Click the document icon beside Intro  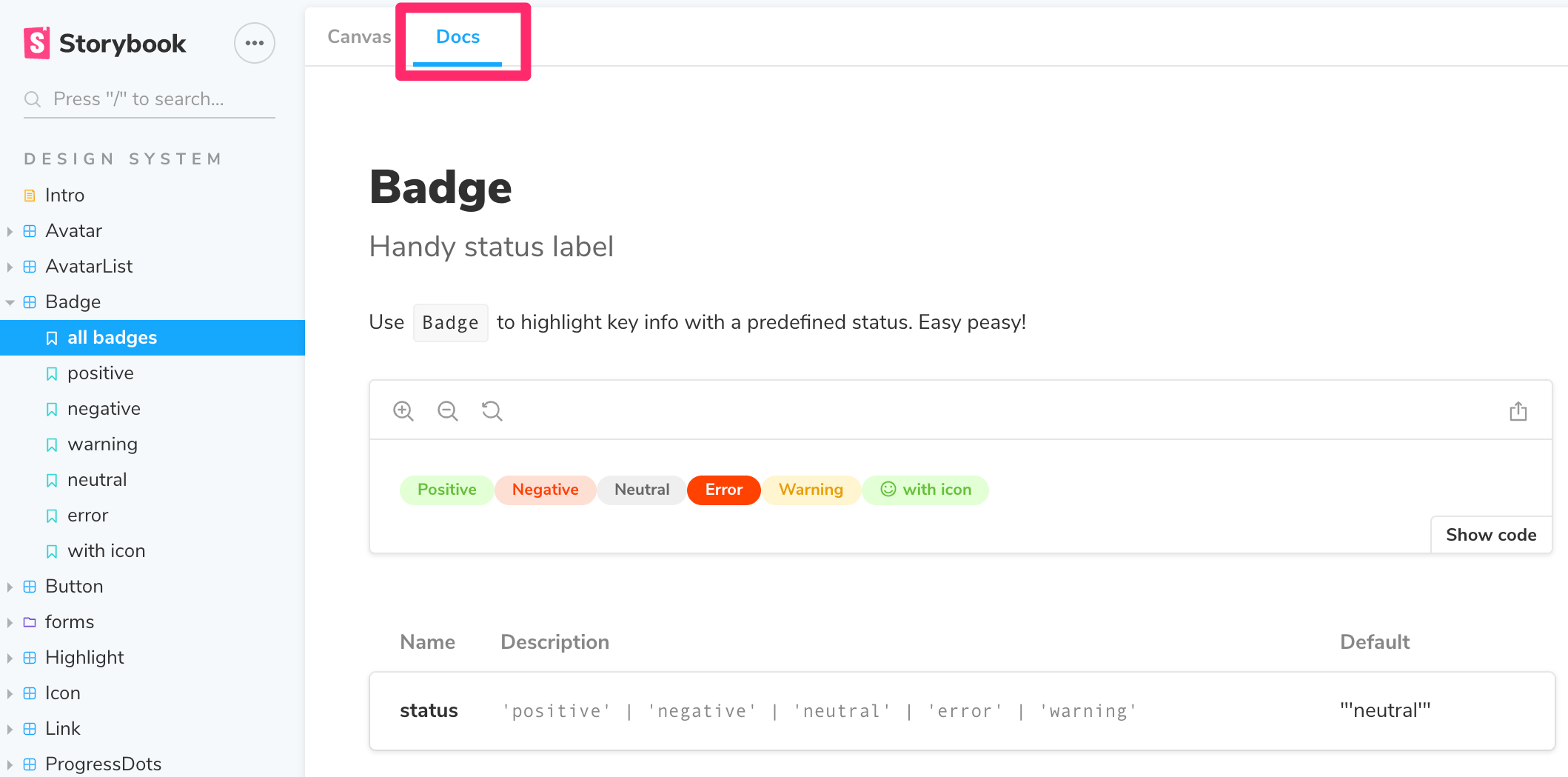[30, 195]
